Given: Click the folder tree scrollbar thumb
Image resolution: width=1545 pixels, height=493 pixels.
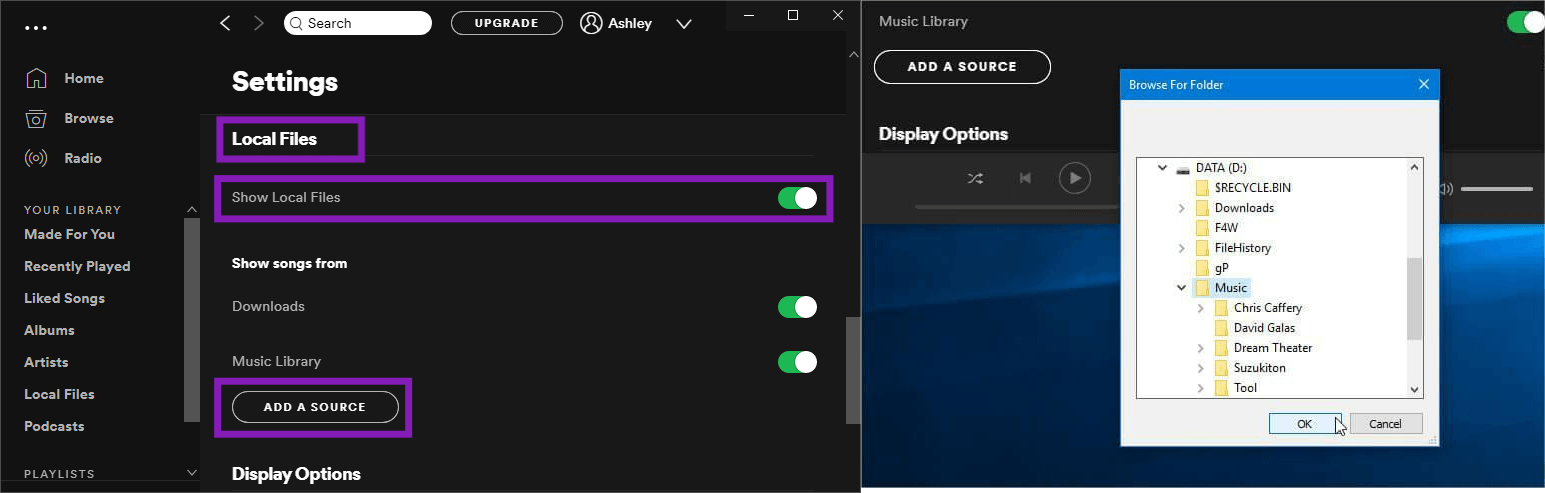Looking at the screenshot, I should coord(1414,298).
